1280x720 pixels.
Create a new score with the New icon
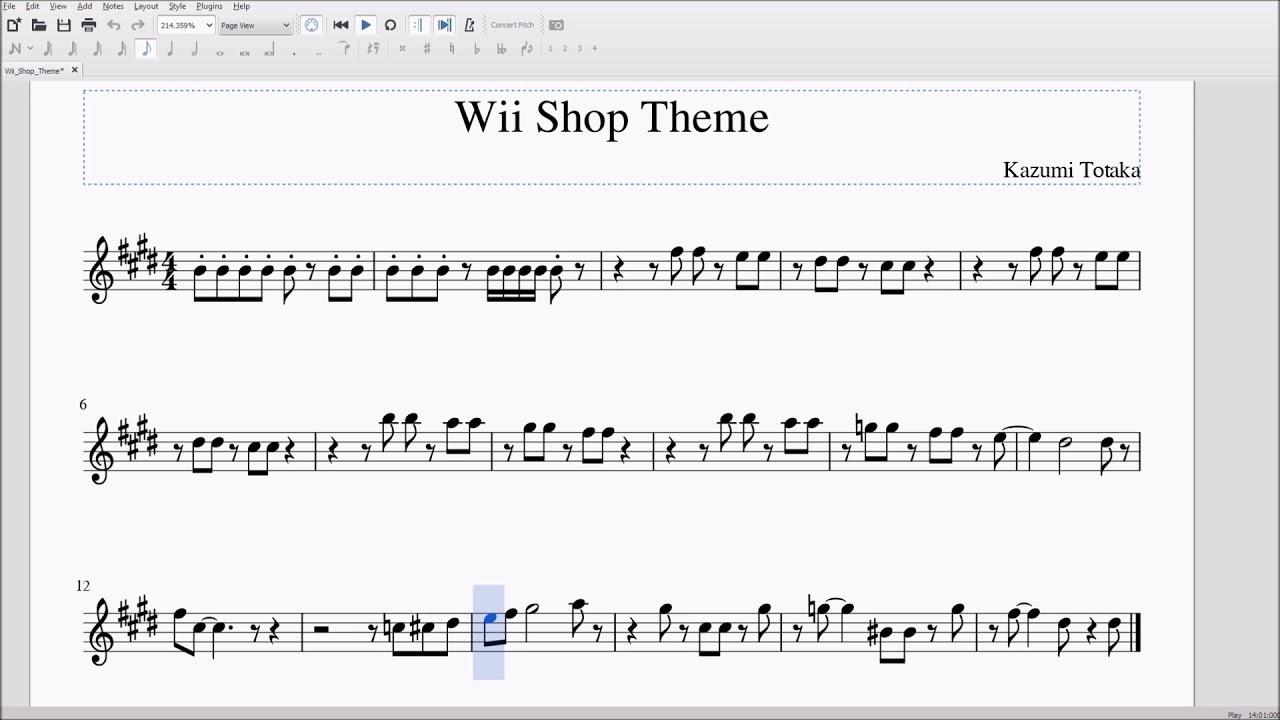click(14, 25)
